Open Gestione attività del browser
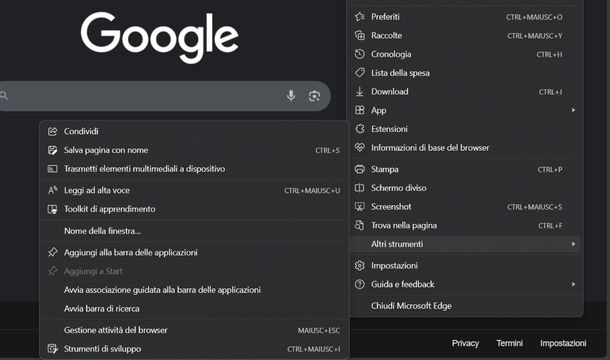This screenshot has width=610, height=360. tap(195, 330)
